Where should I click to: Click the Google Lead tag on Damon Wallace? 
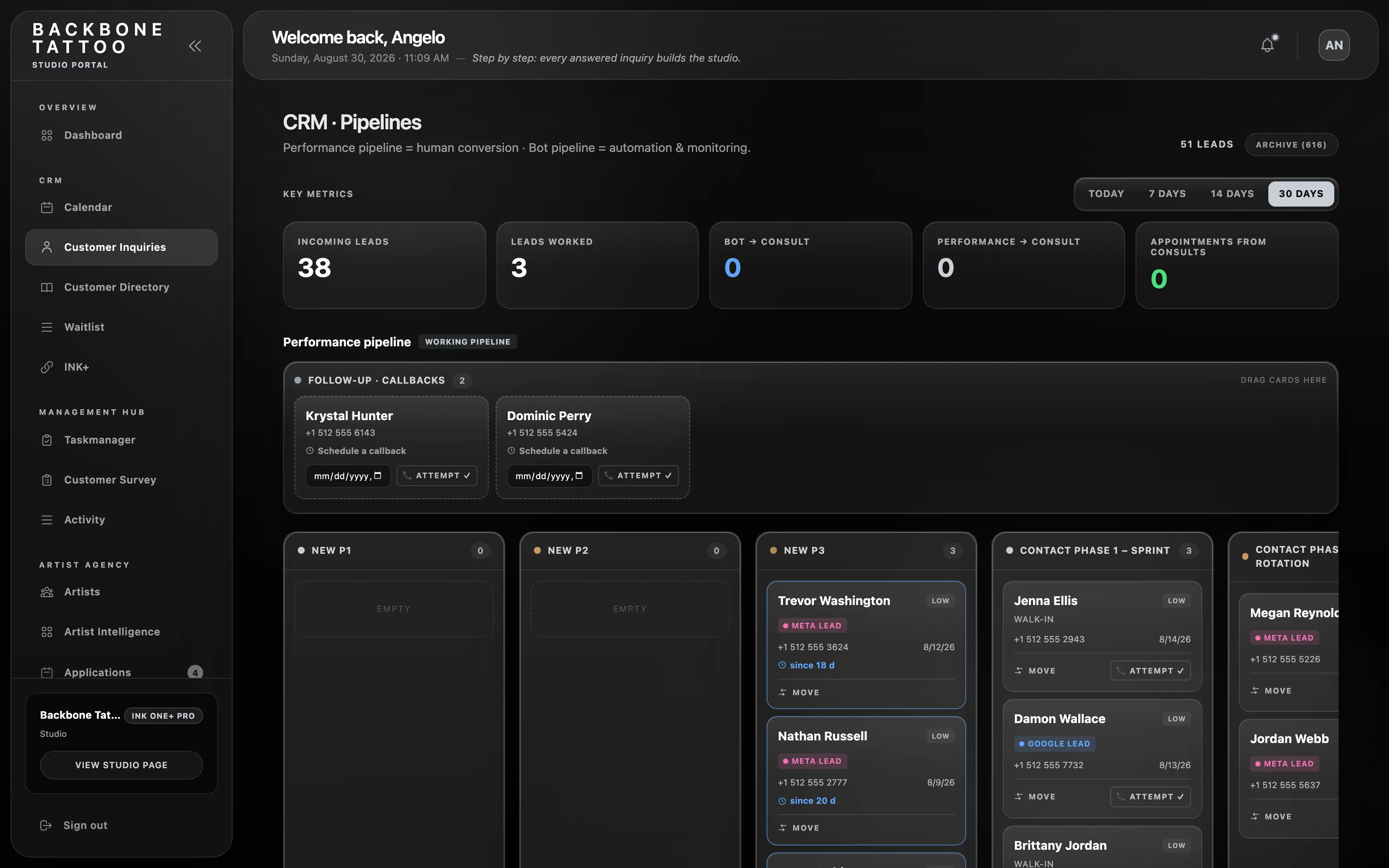tap(1055, 743)
